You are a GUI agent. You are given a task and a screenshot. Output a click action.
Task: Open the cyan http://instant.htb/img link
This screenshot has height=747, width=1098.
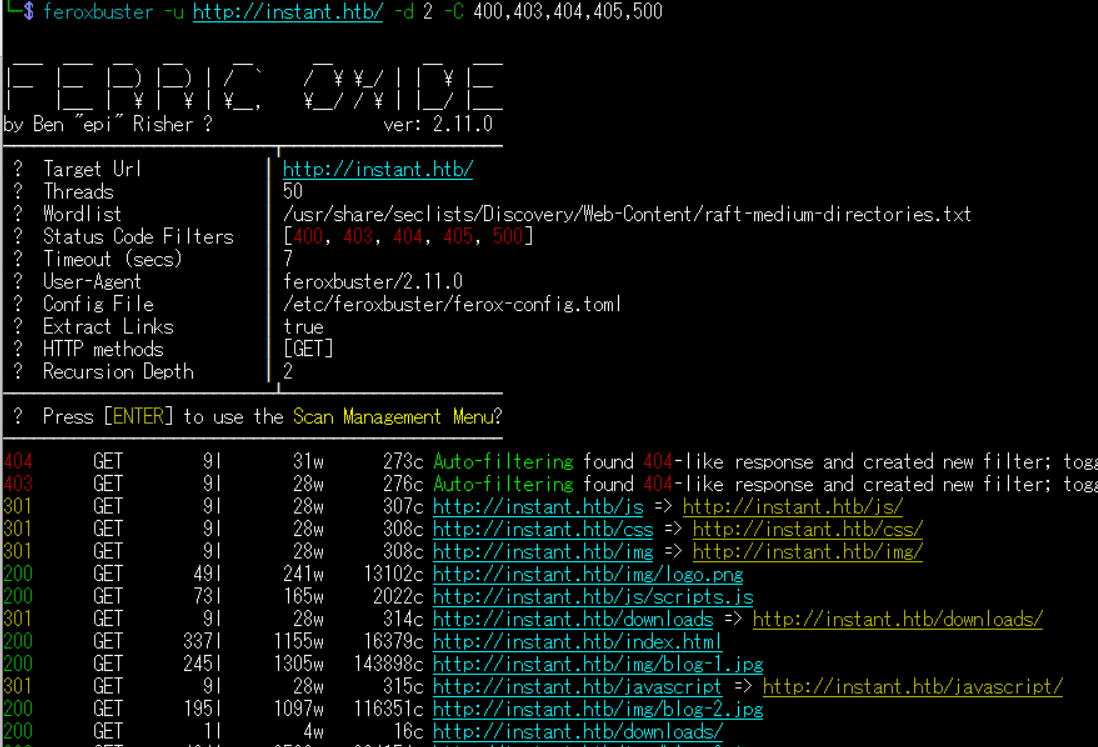[542, 552]
